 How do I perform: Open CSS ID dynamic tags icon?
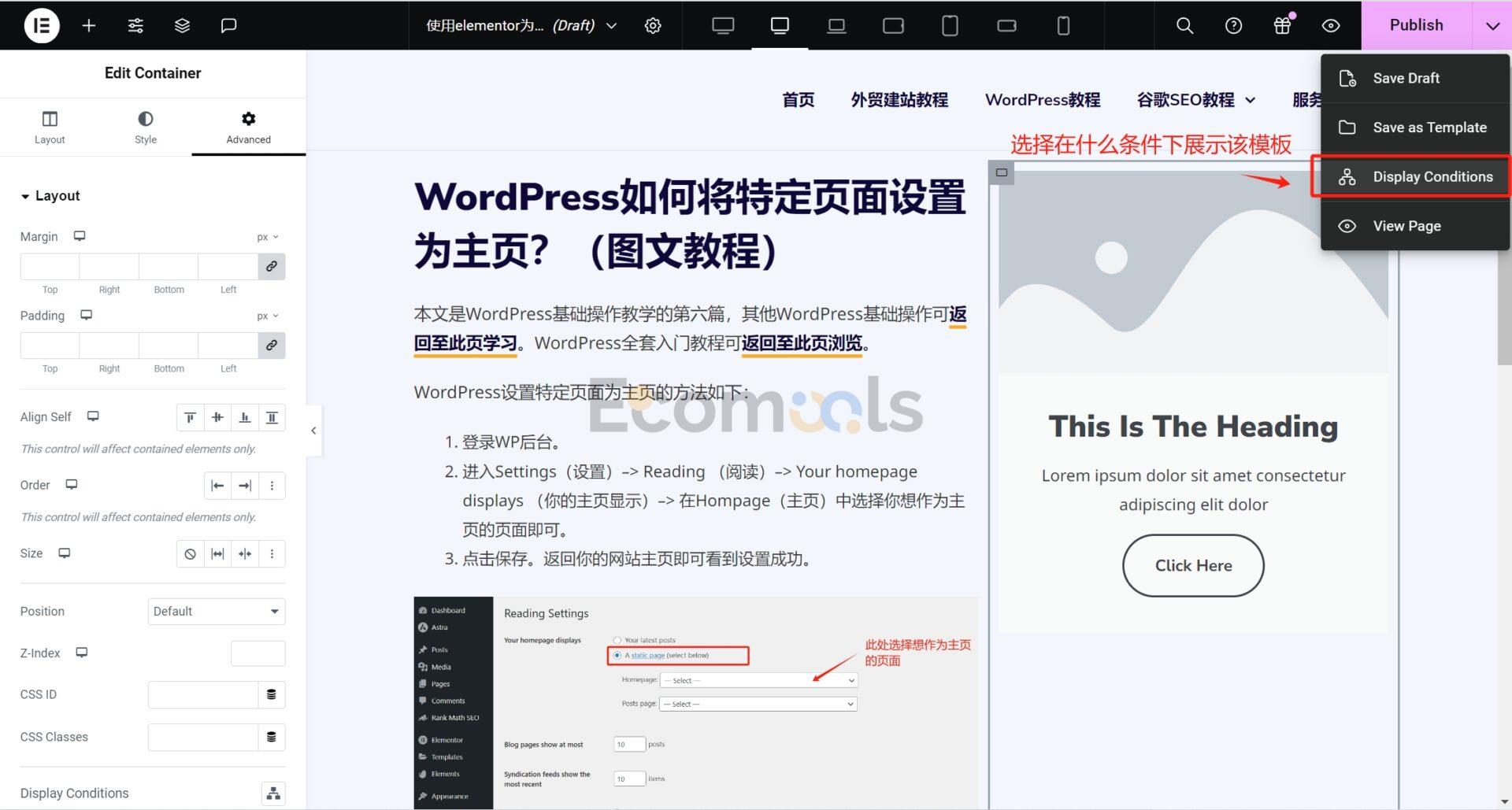272,694
